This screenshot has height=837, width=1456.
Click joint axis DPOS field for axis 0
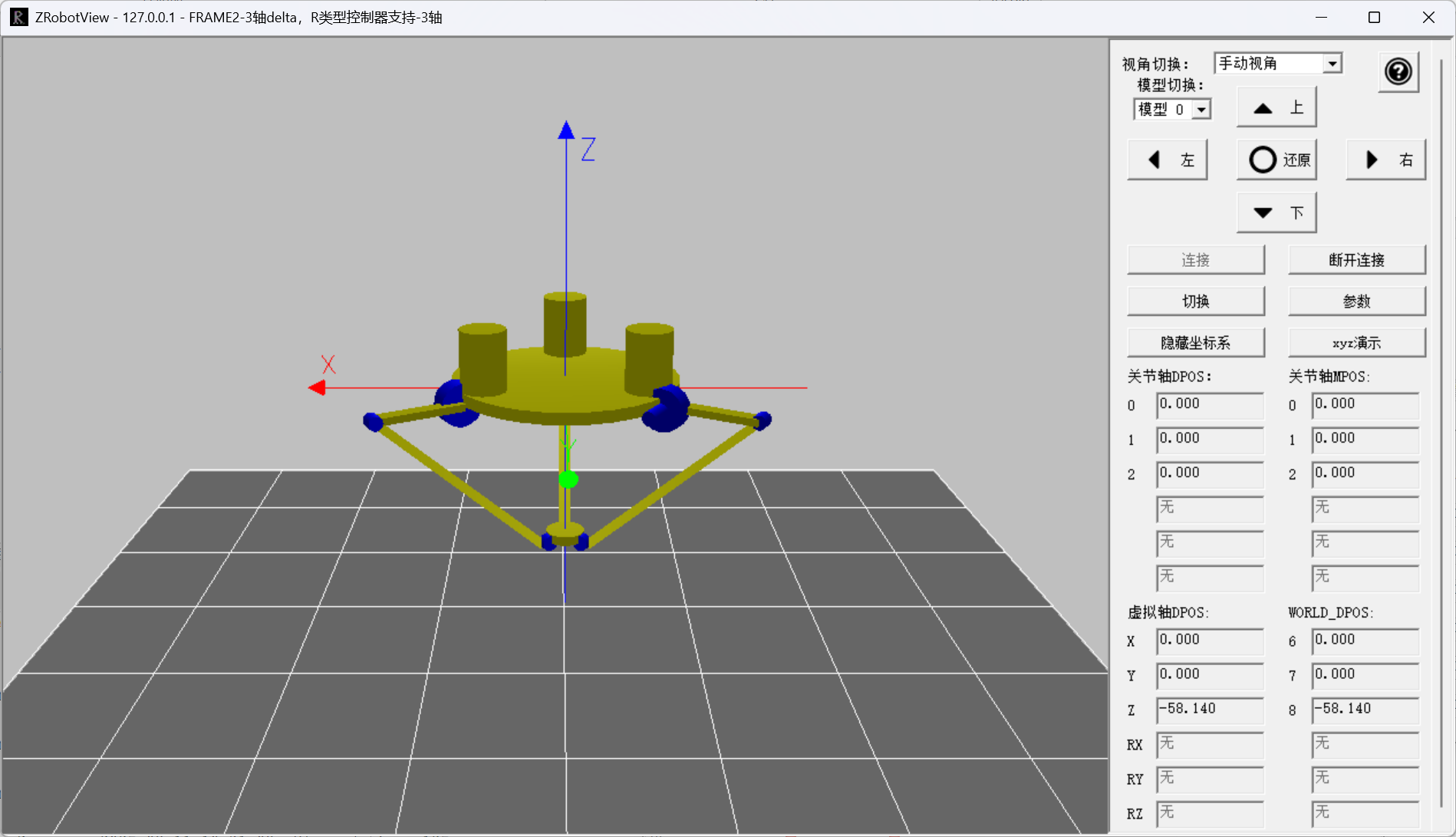(1209, 405)
